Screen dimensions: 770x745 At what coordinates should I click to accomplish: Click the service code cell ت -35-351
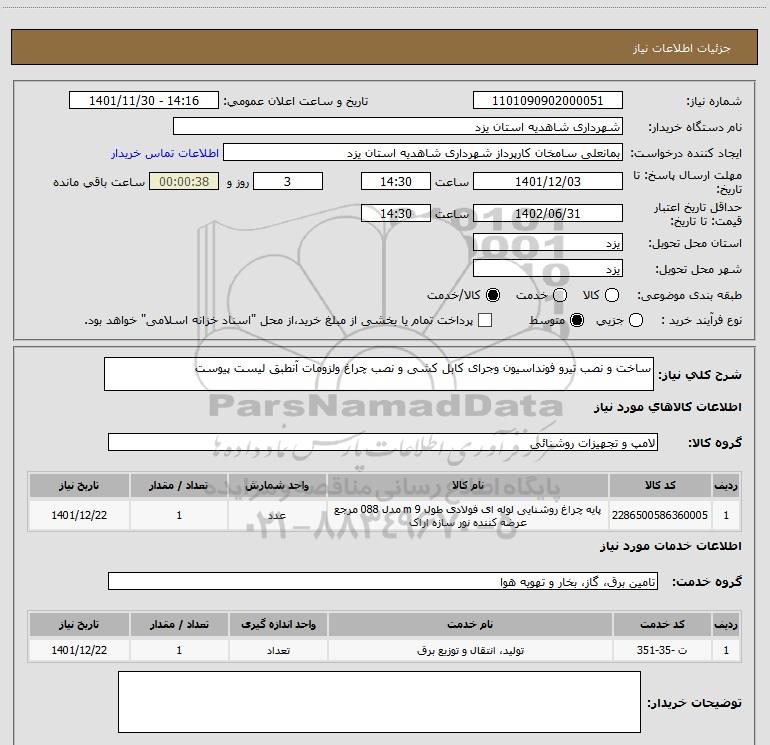662,650
